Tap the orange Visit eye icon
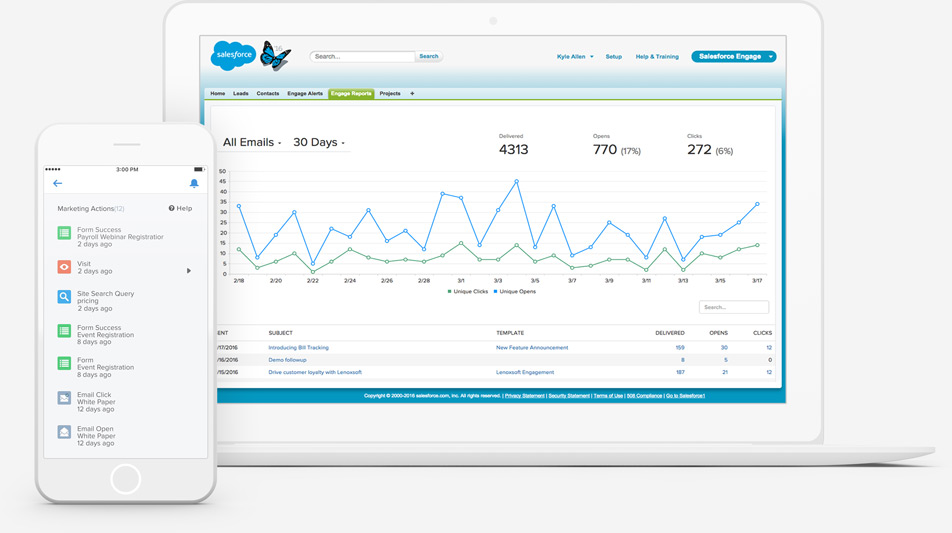The image size is (952, 533). tap(64, 267)
